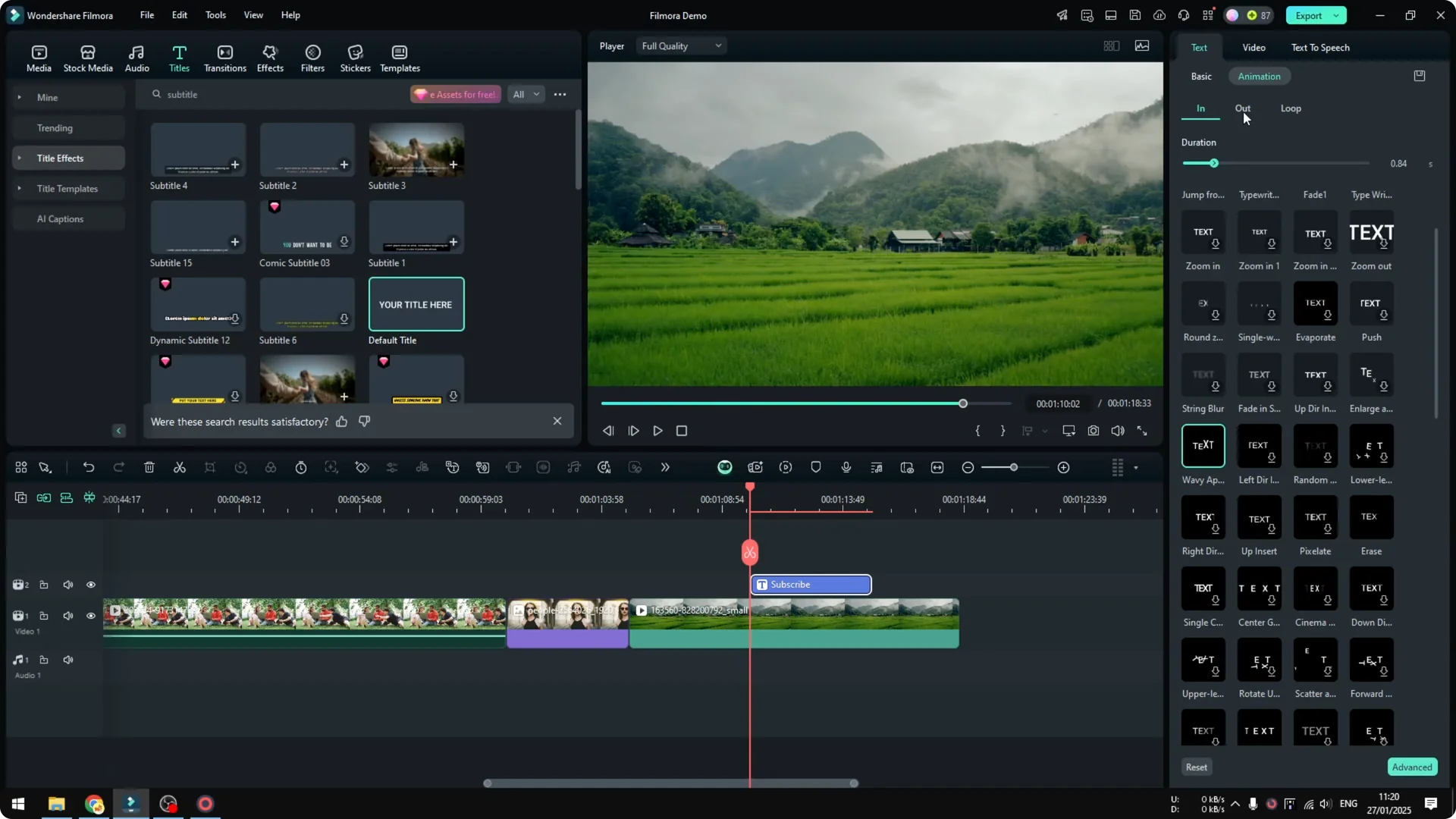Delete the selected clip with trash icon
This screenshot has width=1456, height=819.
[x=149, y=467]
